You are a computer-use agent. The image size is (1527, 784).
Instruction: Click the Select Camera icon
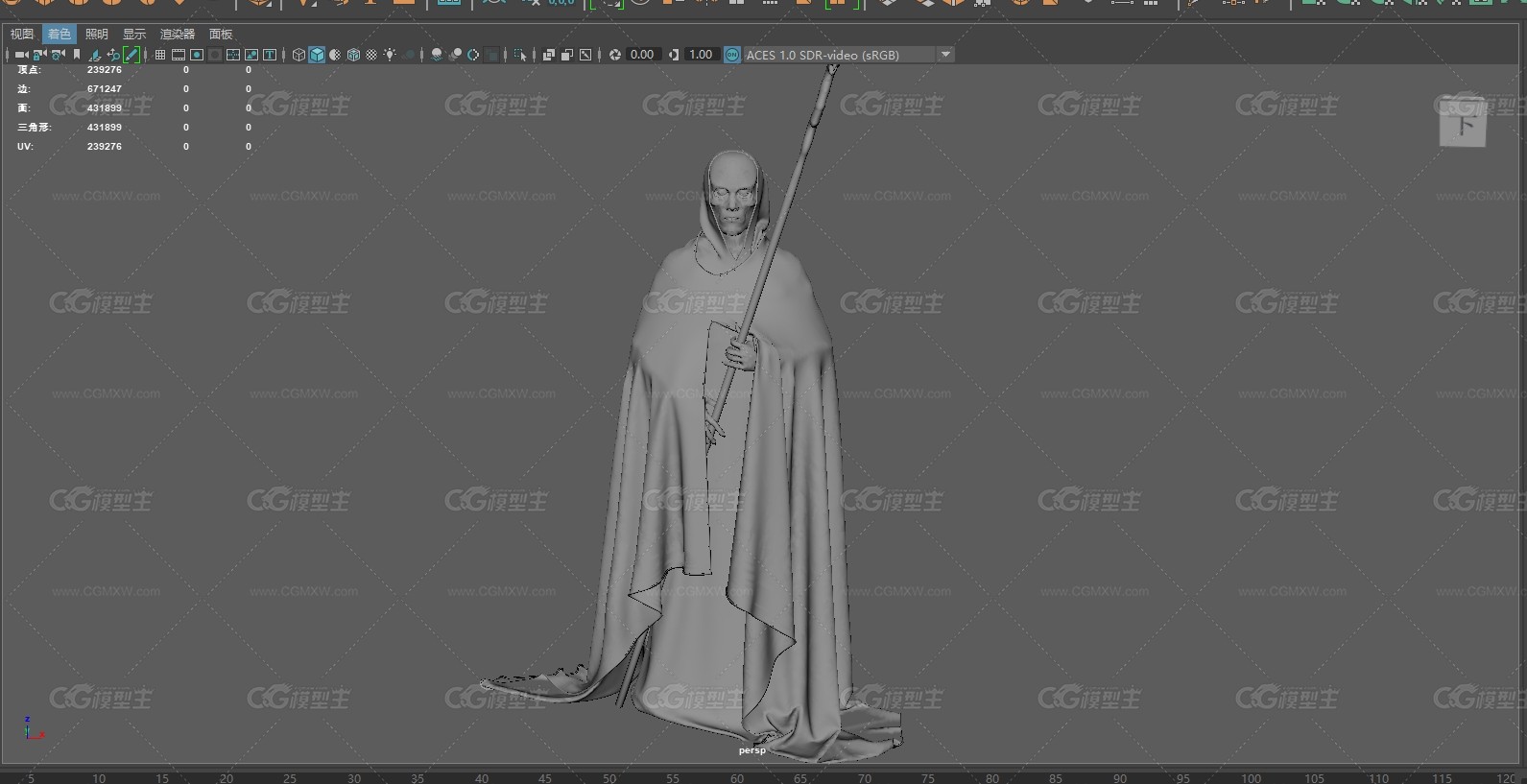21,55
